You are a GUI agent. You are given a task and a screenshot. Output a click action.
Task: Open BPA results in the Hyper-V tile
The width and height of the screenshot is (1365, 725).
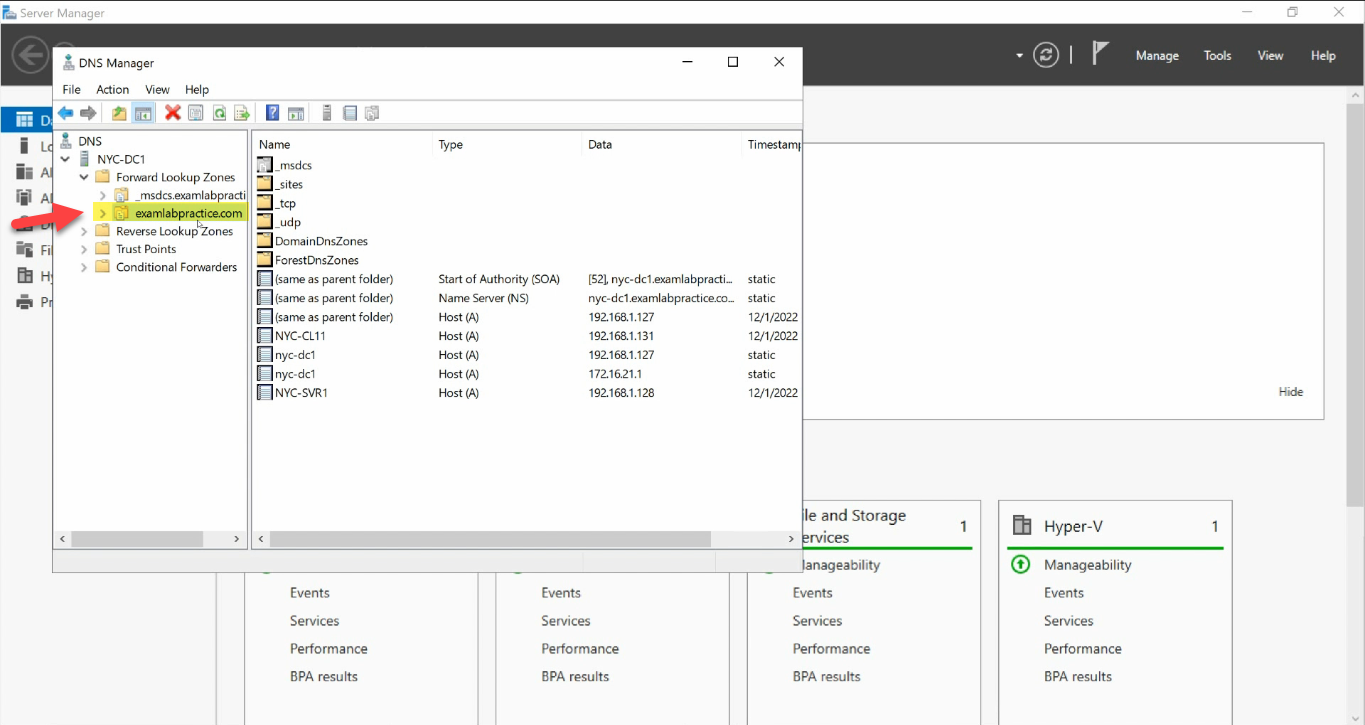pos(1078,677)
